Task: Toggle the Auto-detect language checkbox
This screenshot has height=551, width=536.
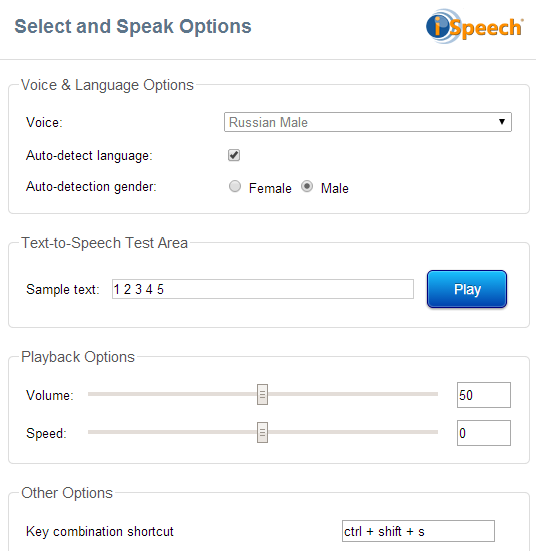Action: (x=234, y=155)
